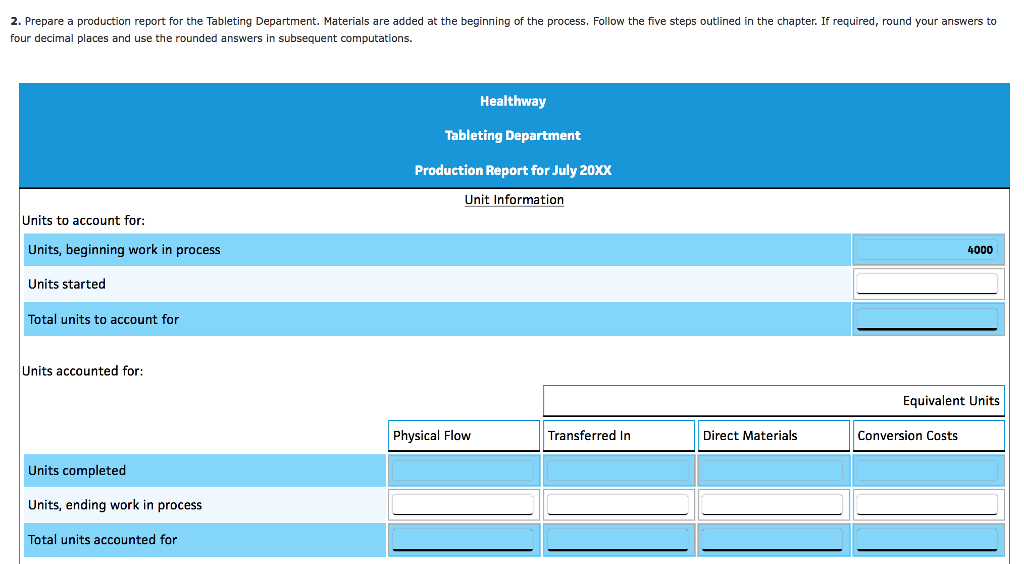1024x564 pixels.
Task: Select Units completed Transferred In field
Action: (618, 471)
